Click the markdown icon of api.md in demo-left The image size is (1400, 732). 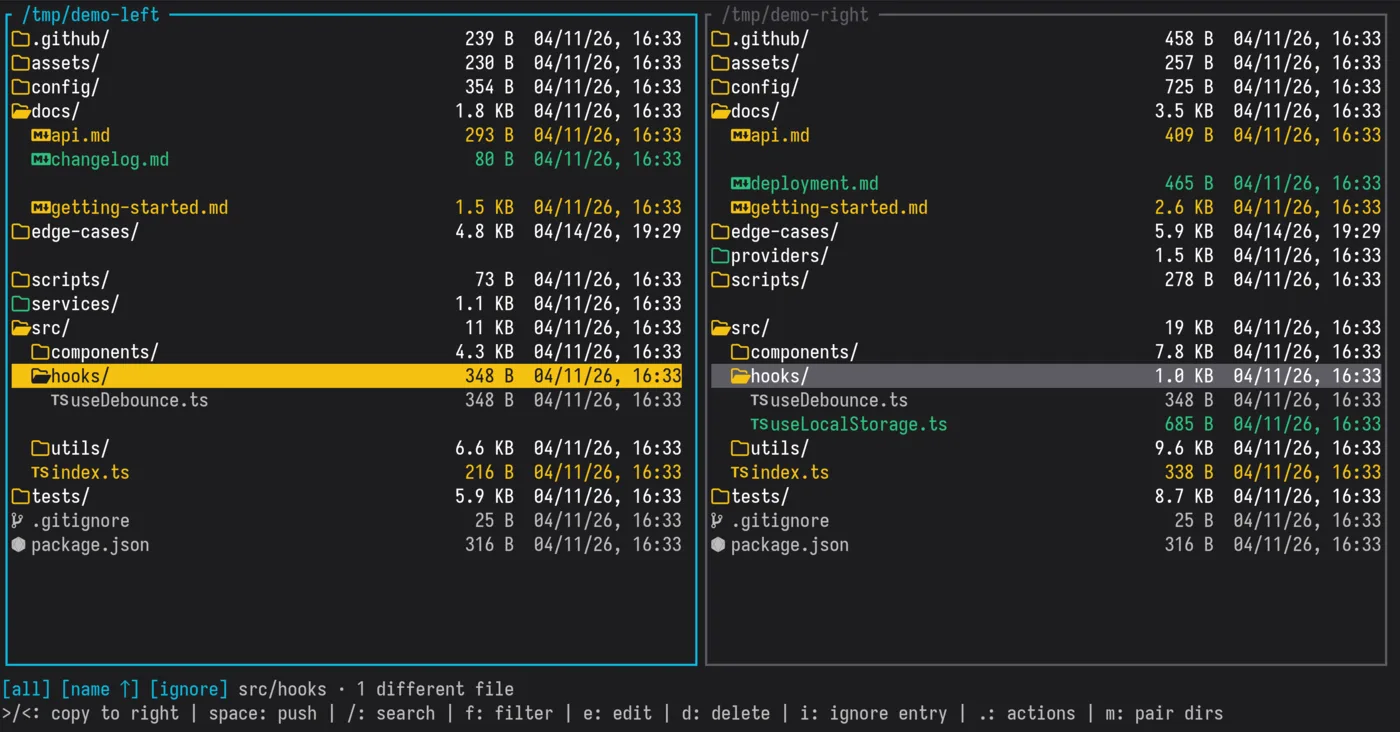[x=40, y=135]
